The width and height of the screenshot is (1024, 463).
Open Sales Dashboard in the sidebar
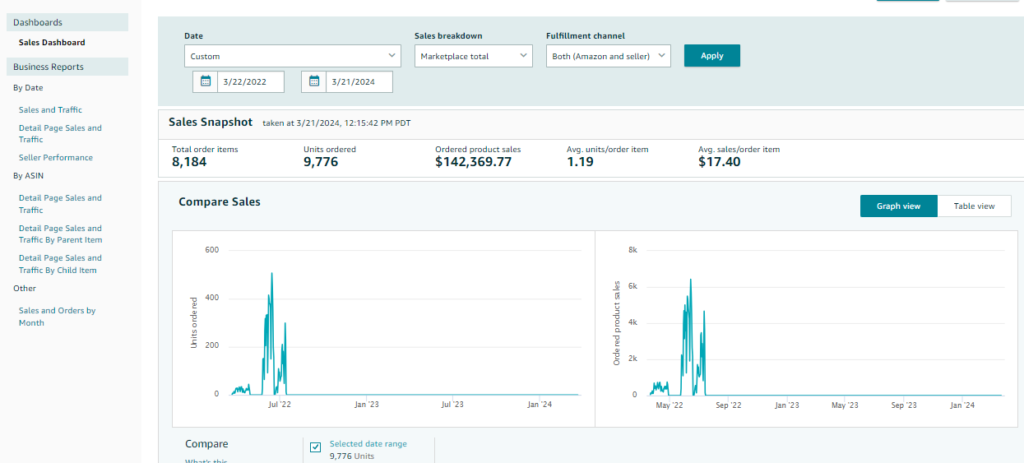[x=51, y=42]
